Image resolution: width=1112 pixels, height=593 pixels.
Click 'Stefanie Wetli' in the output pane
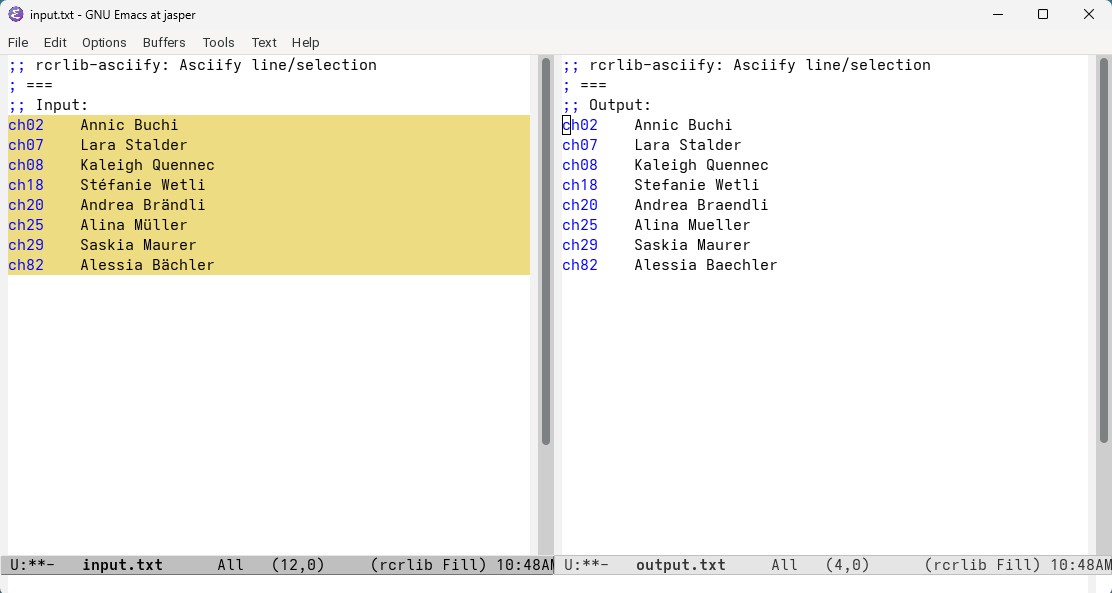(696, 185)
